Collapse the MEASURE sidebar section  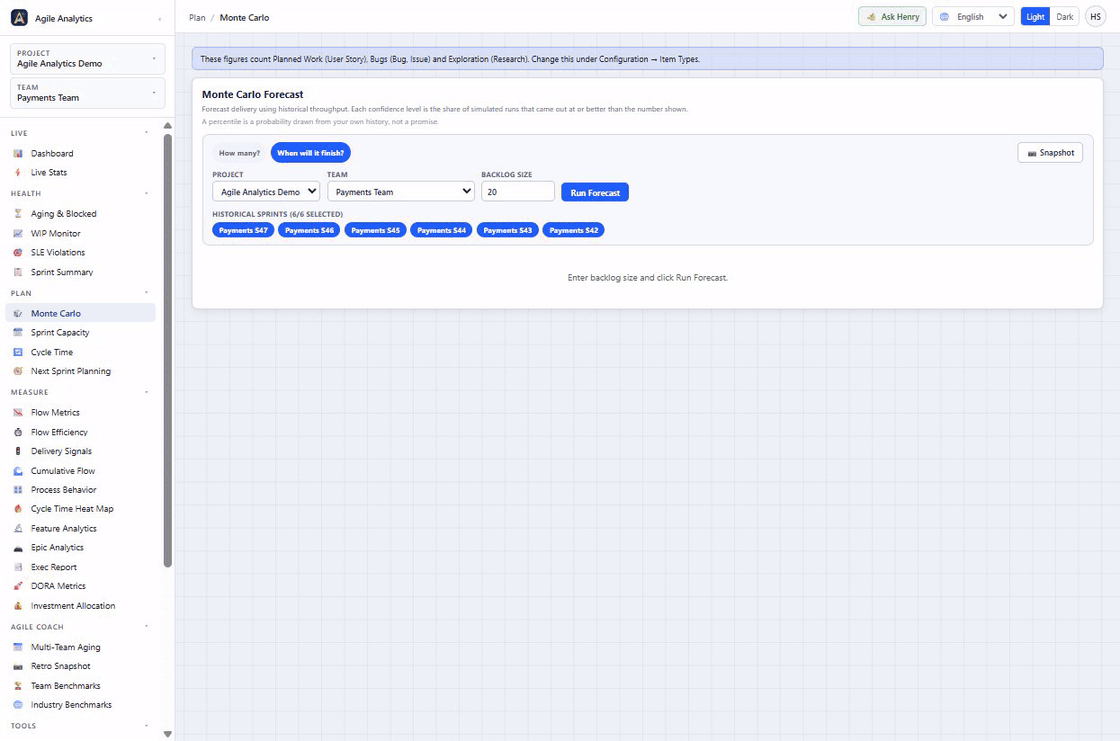point(146,392)
